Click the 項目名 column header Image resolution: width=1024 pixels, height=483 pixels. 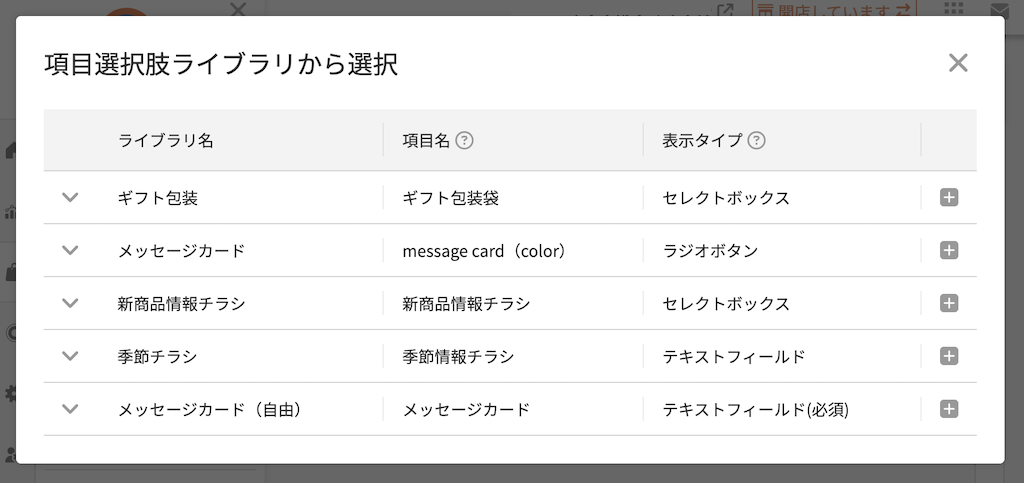click(426, 140)
